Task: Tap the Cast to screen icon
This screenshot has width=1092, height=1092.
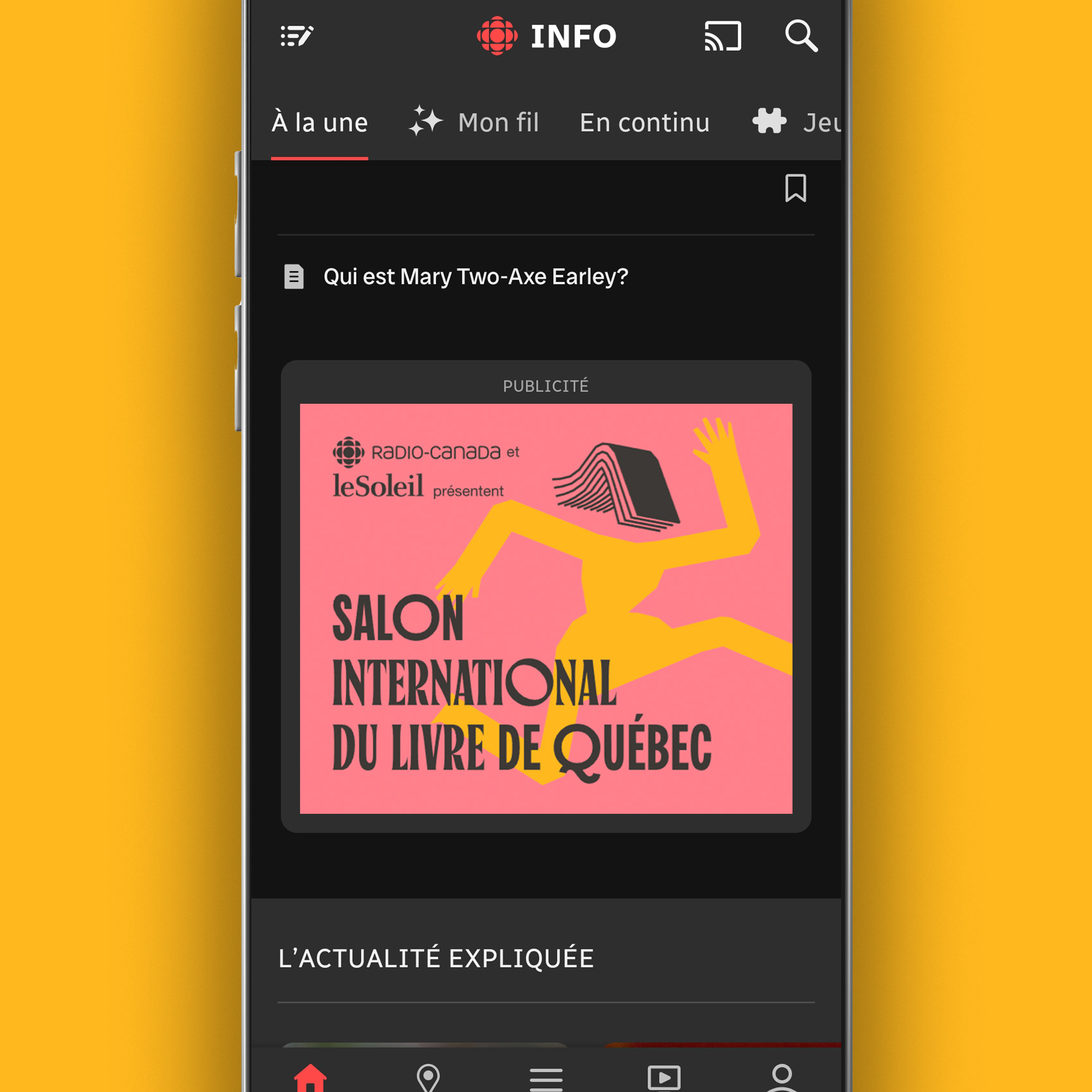Action: point(723,36)
